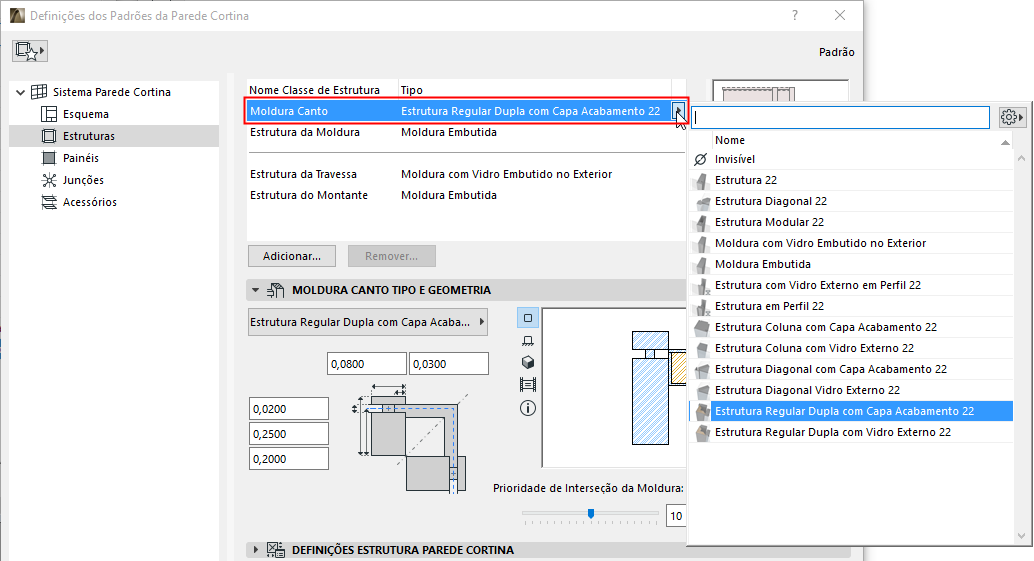Select the Esquema icon in tree
This screenshot has width=1034, height=561.
coord(49,114)
